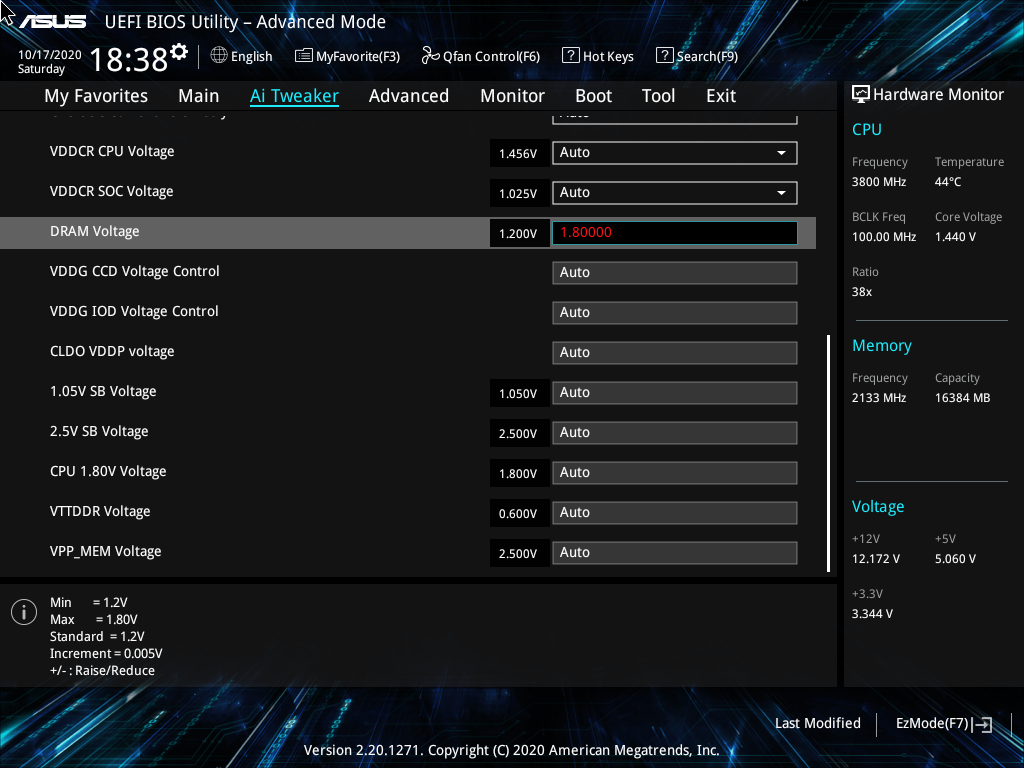1024x768 pixels.
Task: Click the EzMode exit arrow icon
Action: pyautogui.click(x=982, y=724)
